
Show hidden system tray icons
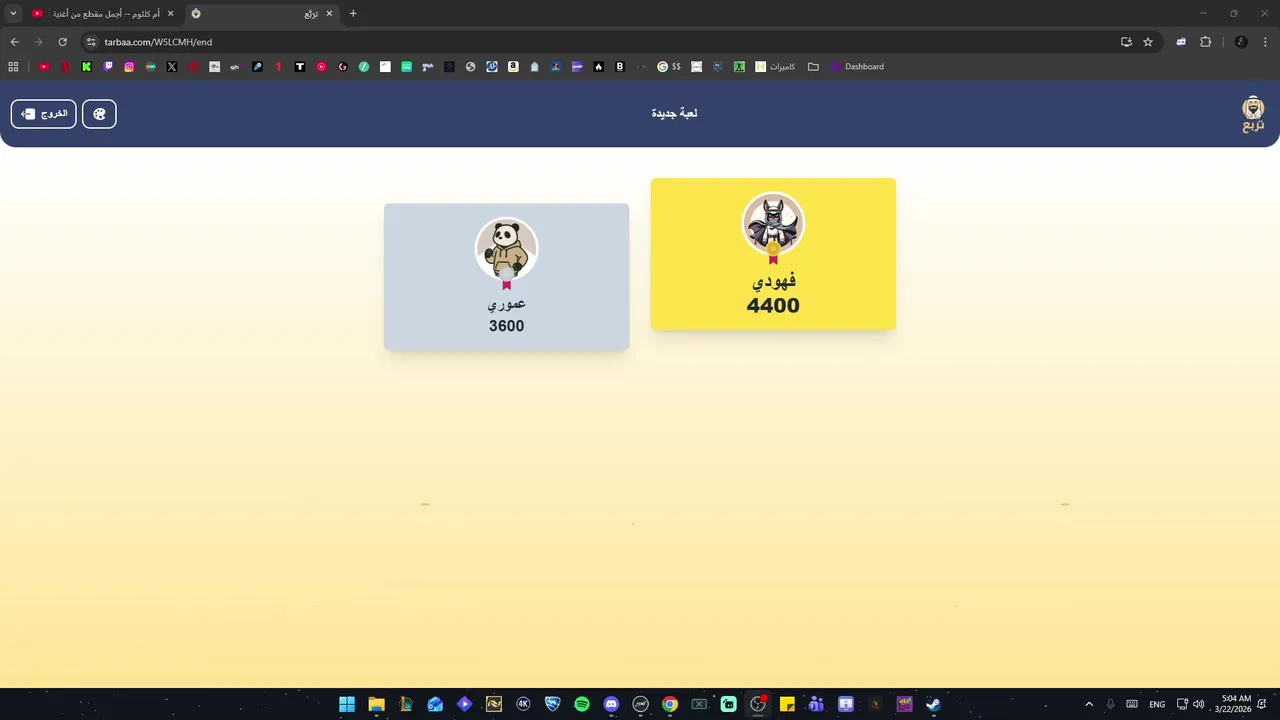click(x=1089, y=704)
